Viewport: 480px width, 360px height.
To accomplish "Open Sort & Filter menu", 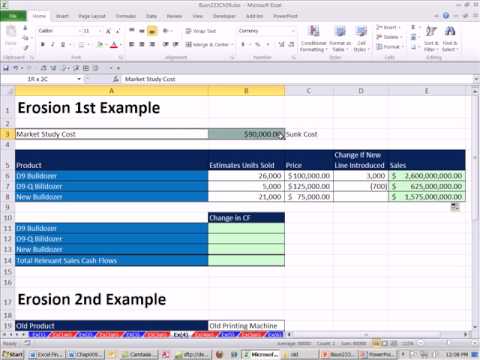I will [431, 38].
